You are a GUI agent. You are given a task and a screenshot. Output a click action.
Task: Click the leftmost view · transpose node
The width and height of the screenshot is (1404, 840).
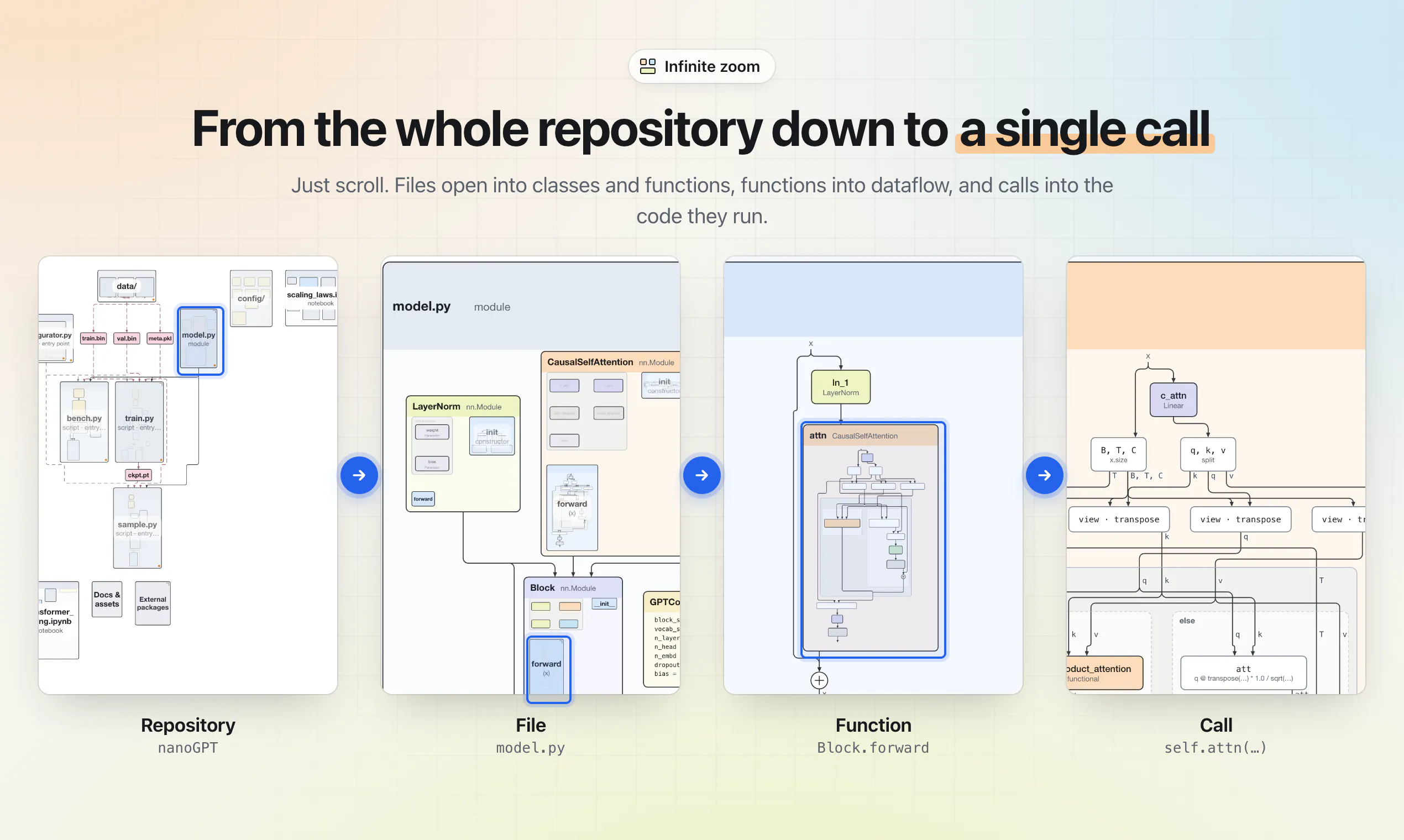1119,519
